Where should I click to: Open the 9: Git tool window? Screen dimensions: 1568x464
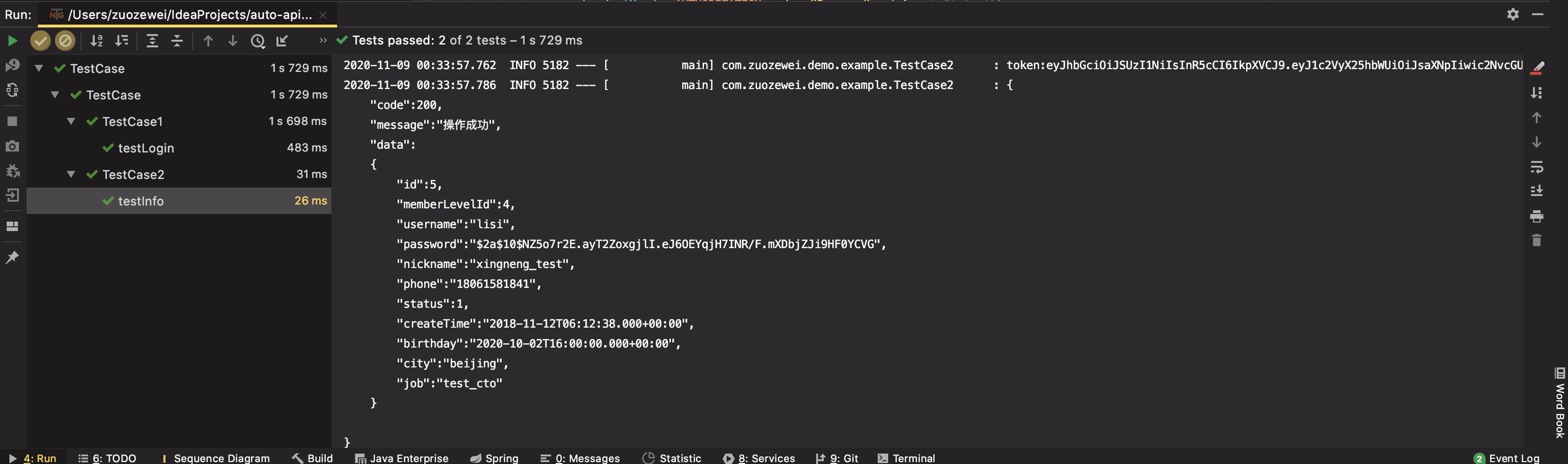[837, 458]
